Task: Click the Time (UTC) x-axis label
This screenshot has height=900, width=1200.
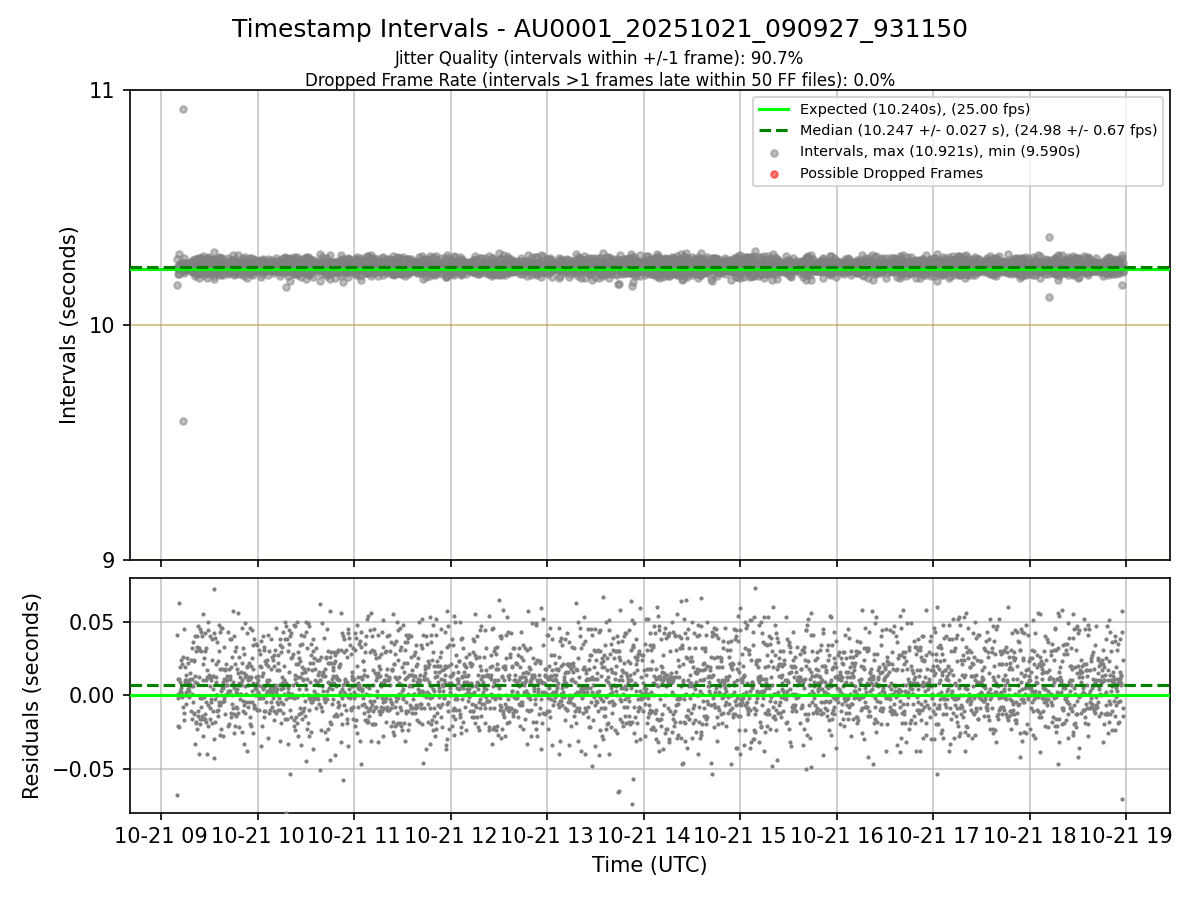Action: tap(649, 865)
